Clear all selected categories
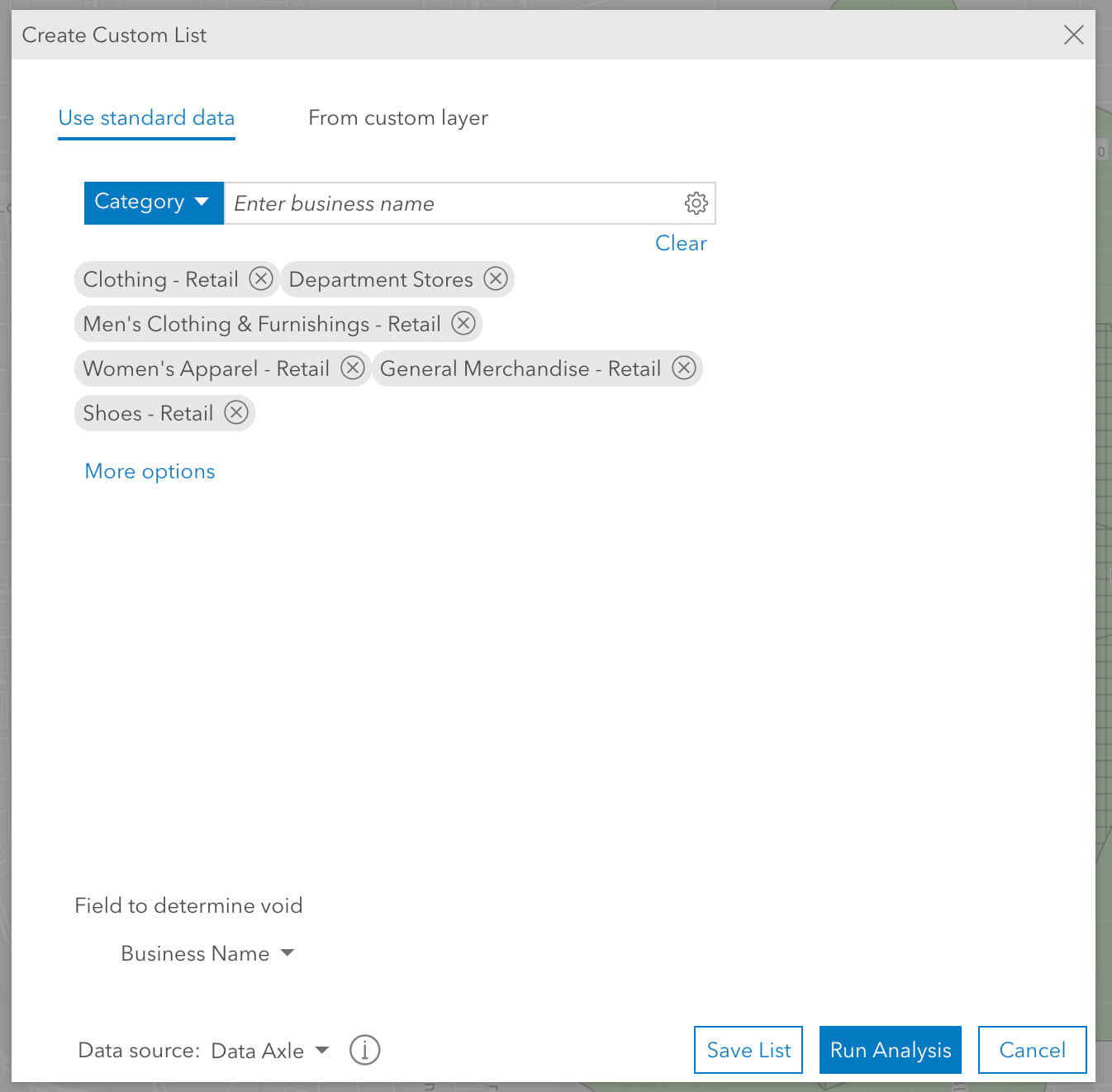Viewport: 1112px width, 1092px height. tap(681, 243)
